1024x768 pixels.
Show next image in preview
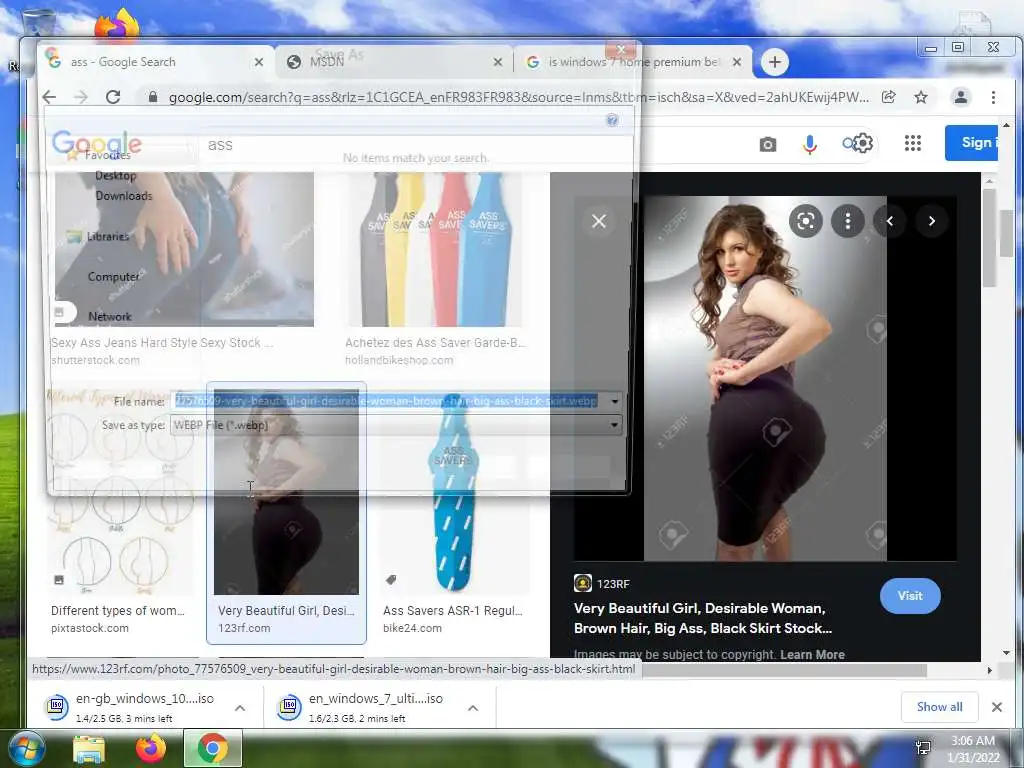932,221
